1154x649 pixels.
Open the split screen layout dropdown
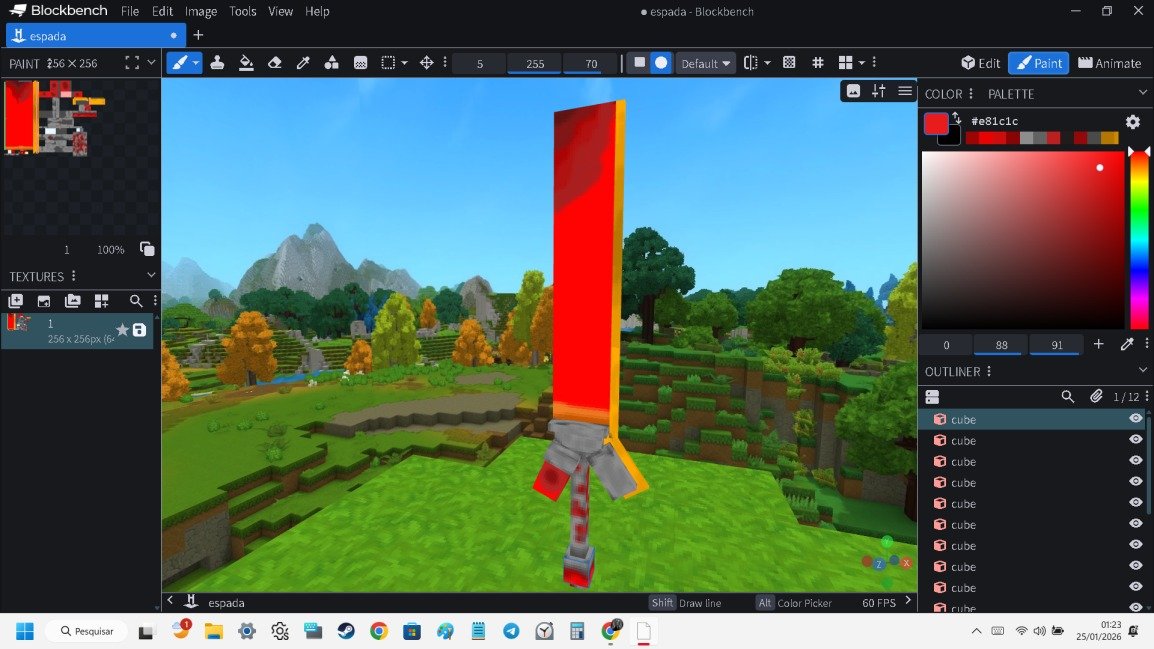pos(862,63)
